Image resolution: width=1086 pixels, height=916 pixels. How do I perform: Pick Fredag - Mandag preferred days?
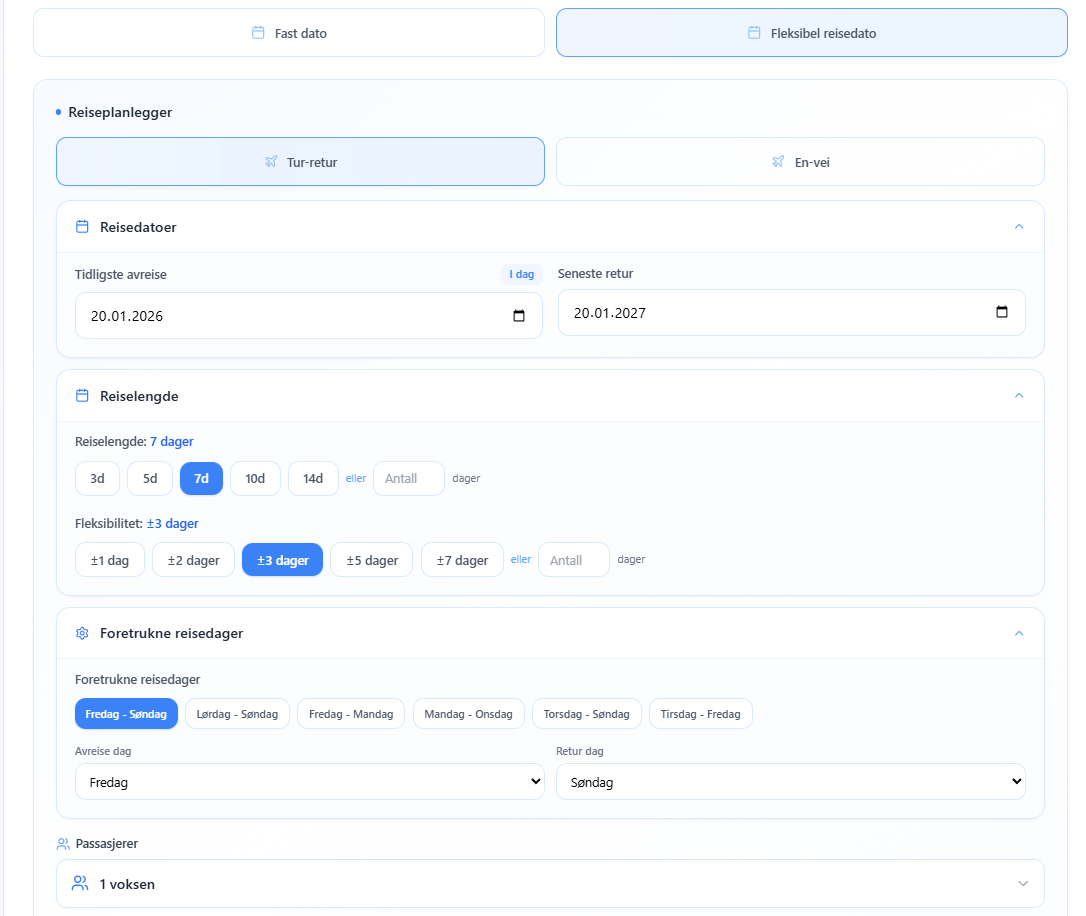(350, 714)
